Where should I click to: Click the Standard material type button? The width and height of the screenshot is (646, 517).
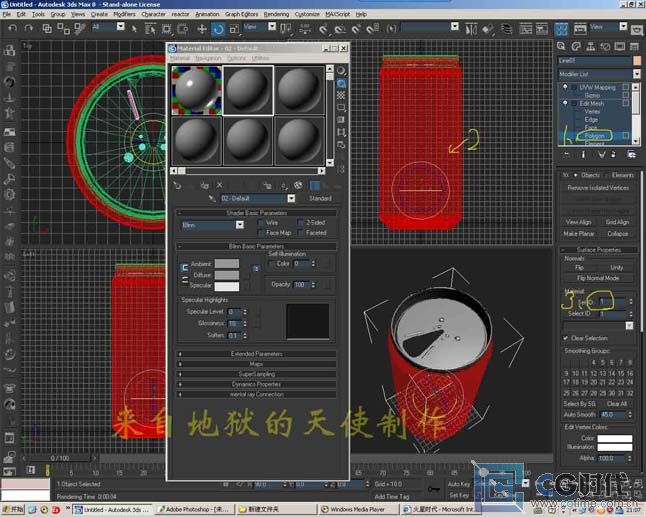(320, 199)
